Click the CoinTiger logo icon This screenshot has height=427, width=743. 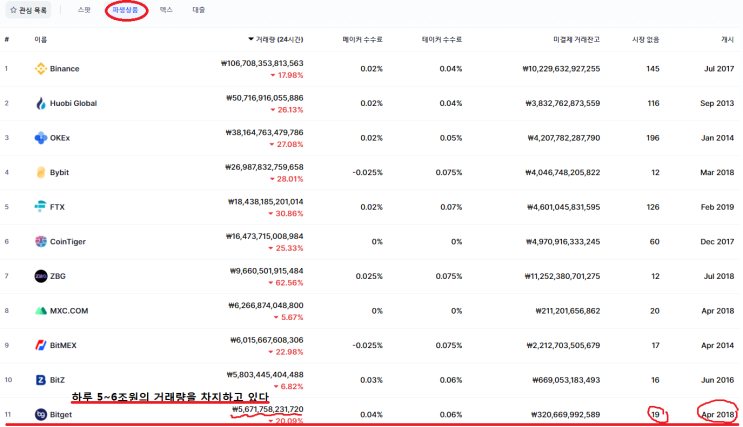(41, 241)
